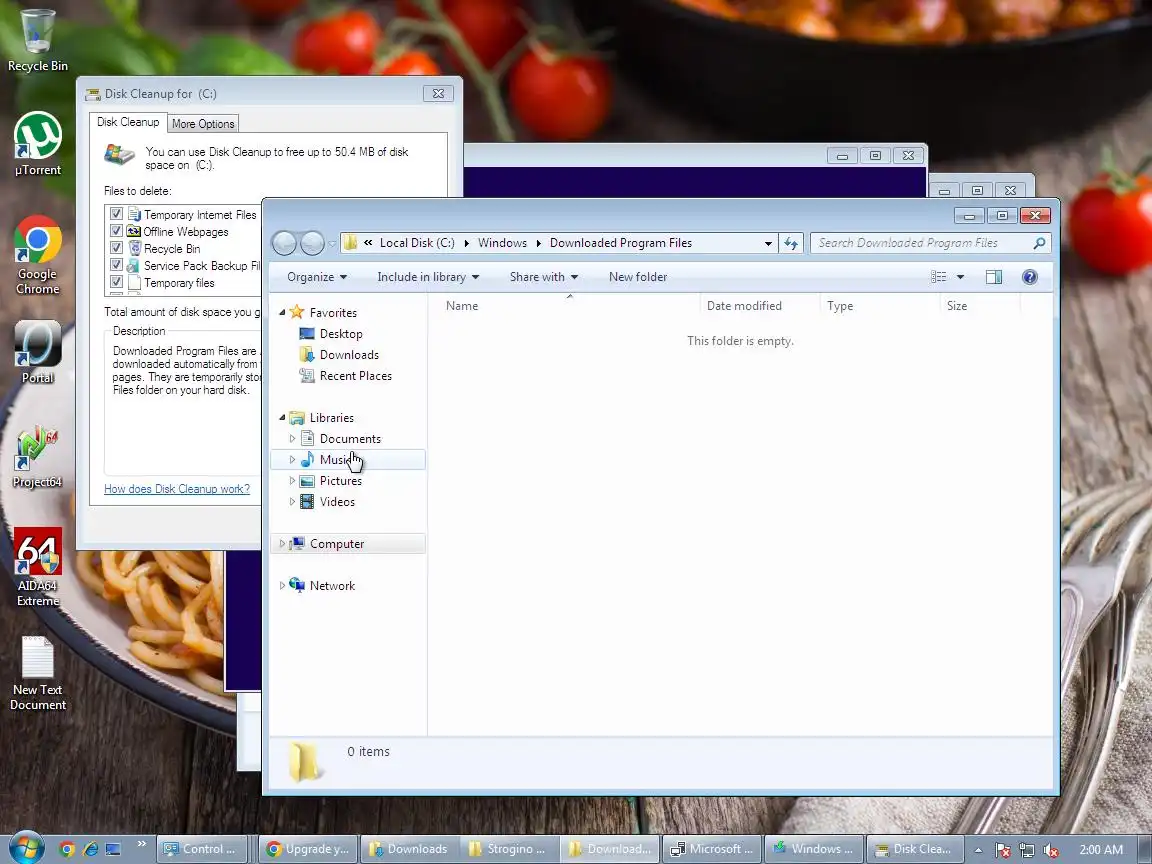Uncheck Temporary Internet Files checkbox
The height and width of the screenshot is (864, 1152).
click(x=116, y=214)
